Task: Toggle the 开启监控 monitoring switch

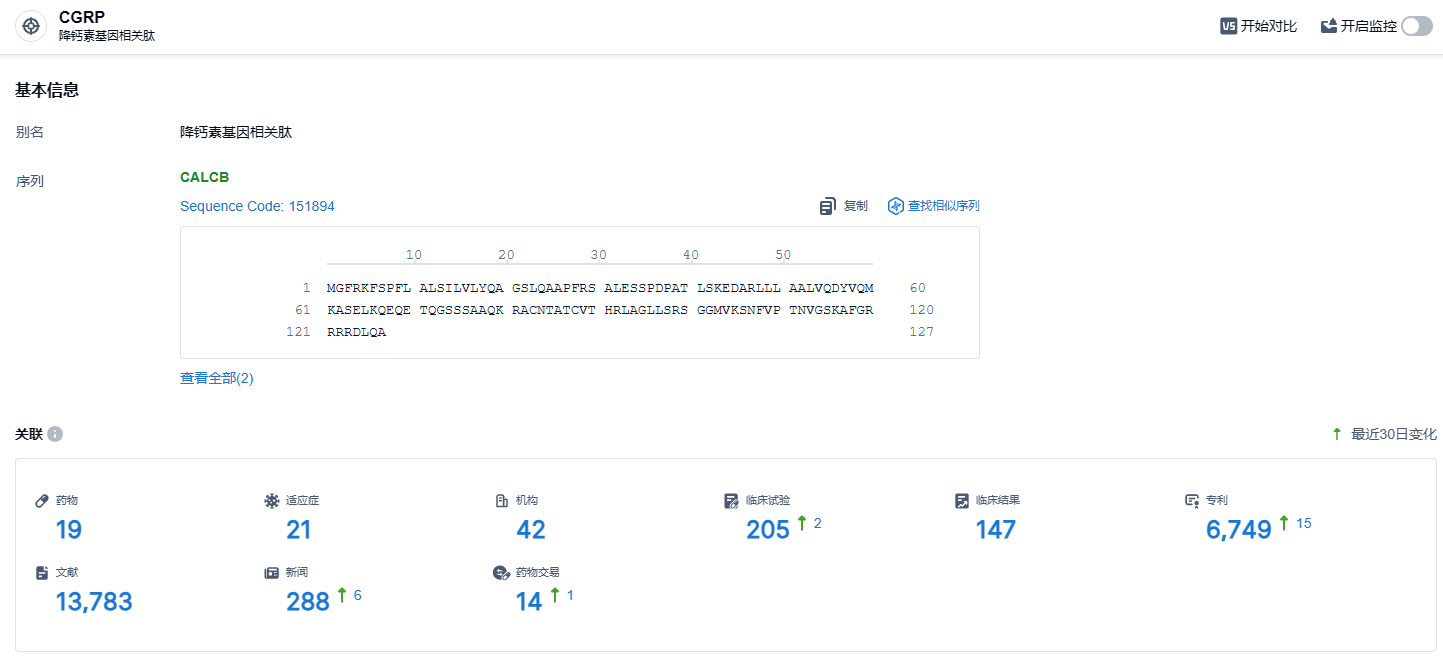Action: [1416, 27]
